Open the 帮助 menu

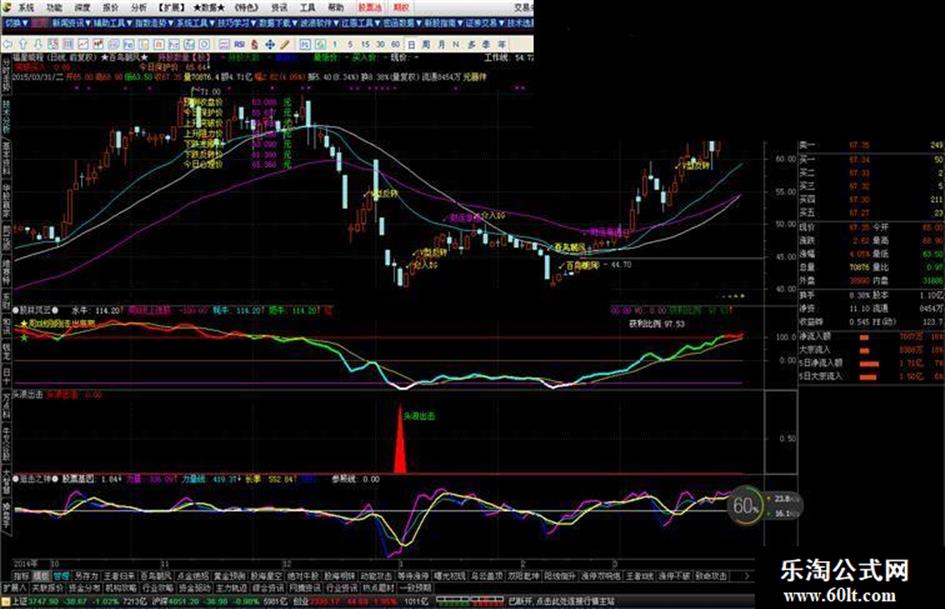pyautogui.click(x=336, y=8)
